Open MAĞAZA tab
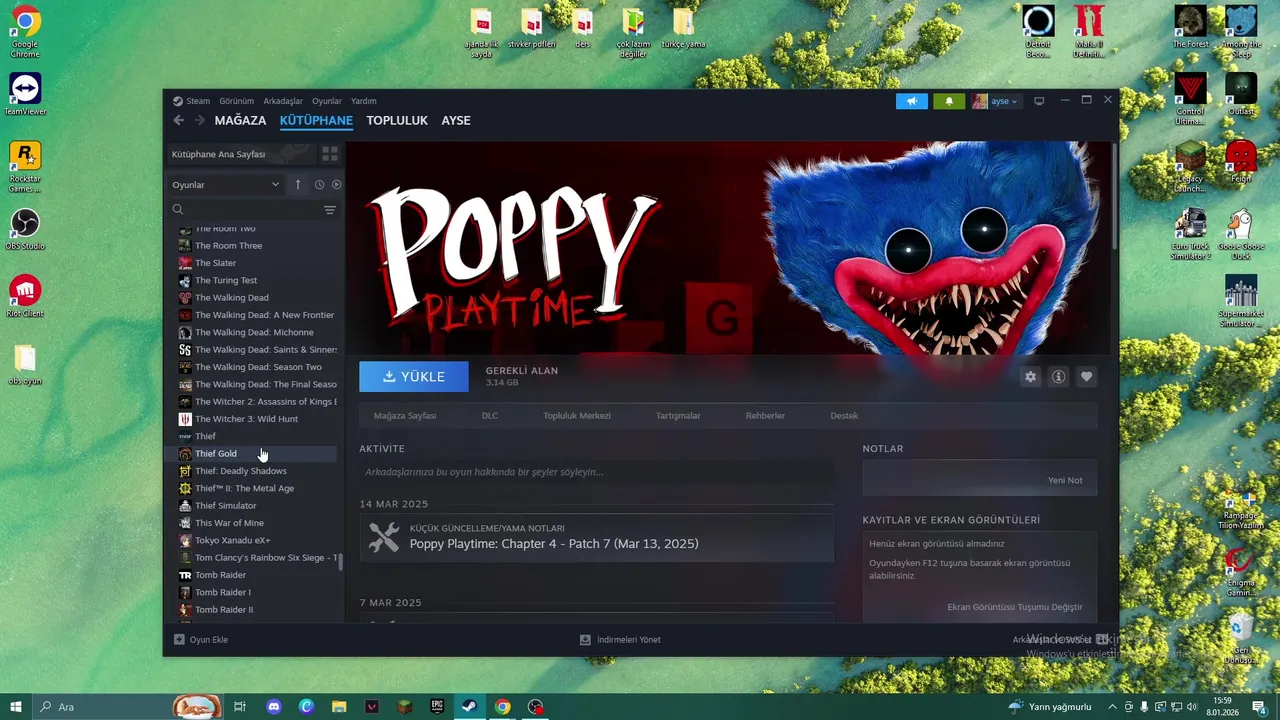Viewport: 1280px width, 720px height. [x=240, y=120]
